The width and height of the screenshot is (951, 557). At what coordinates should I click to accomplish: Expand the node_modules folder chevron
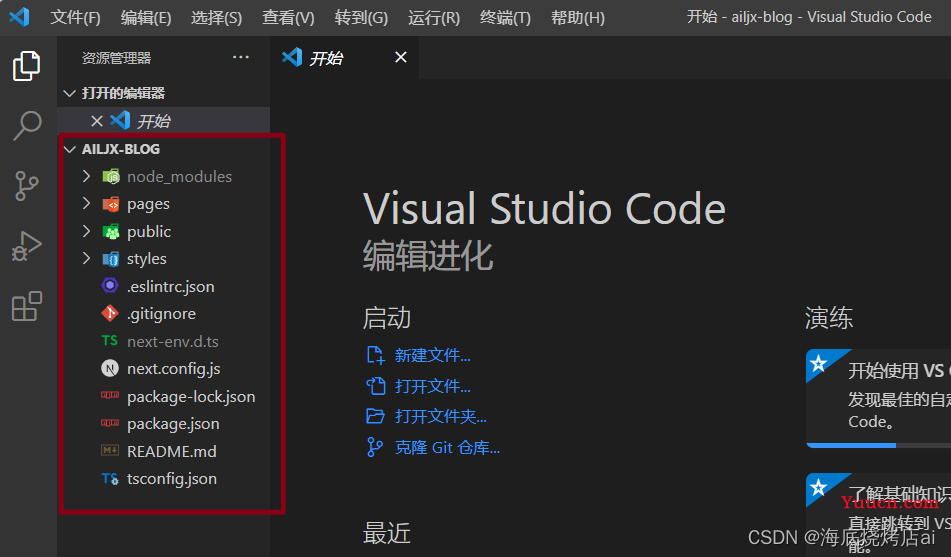tap(86, 176)
